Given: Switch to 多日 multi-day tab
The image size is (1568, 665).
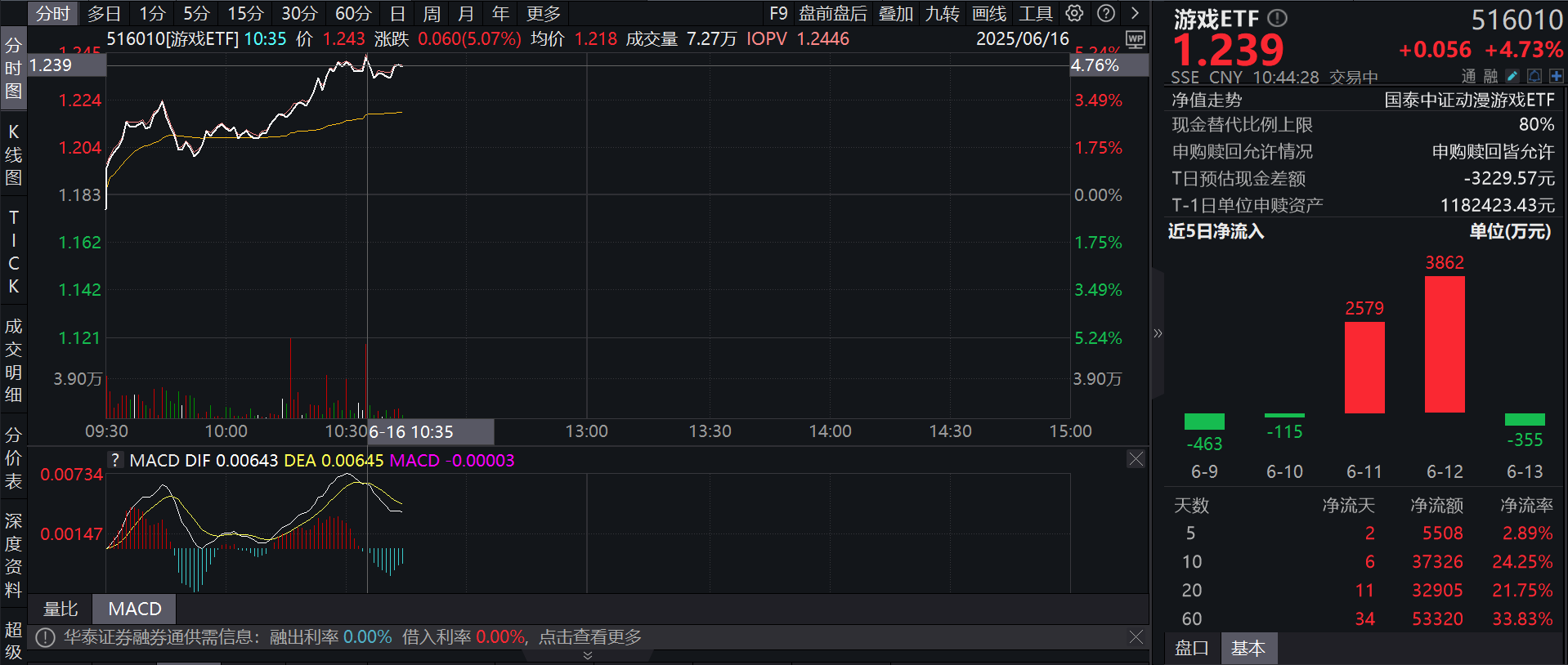Looking at the screenshot, I should [104, 13].
